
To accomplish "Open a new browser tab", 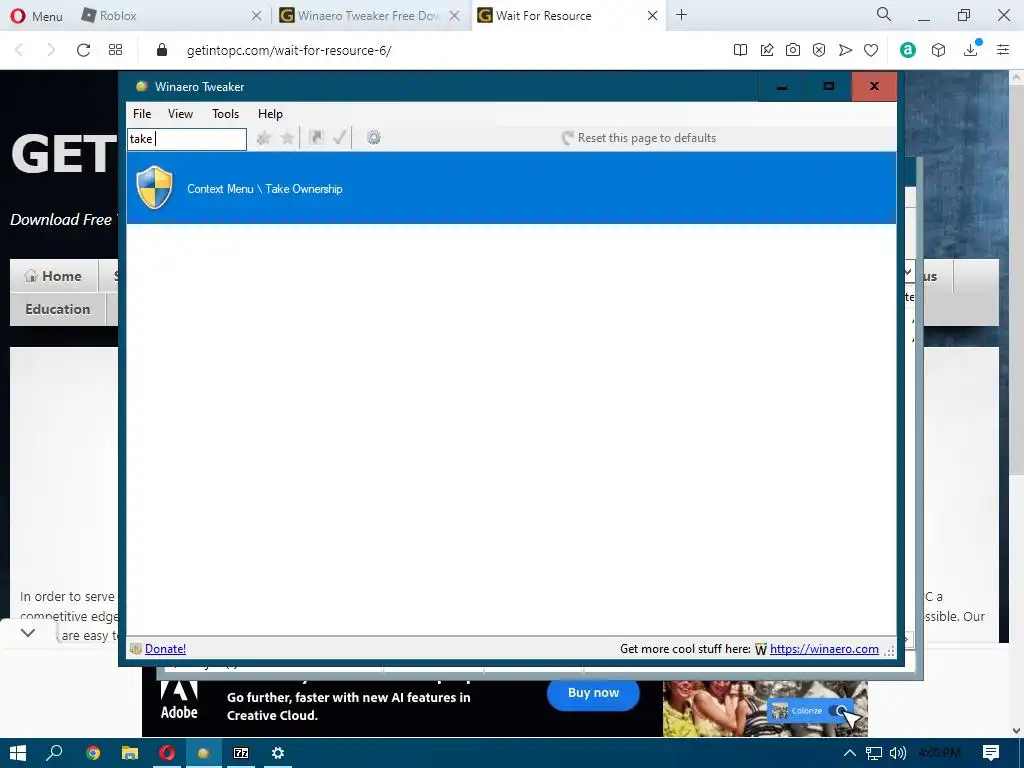I will click(x=681, y=14).
